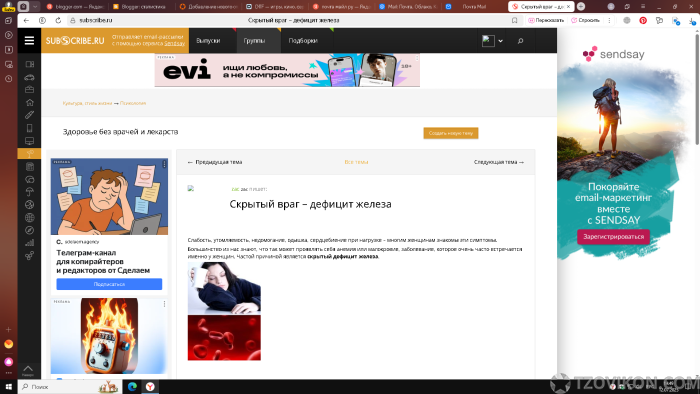This screenshot has width=700, height=394.
Task: Click the Зарегистрироваться button on Sendsay ad
Action: [x=613, y=237]
